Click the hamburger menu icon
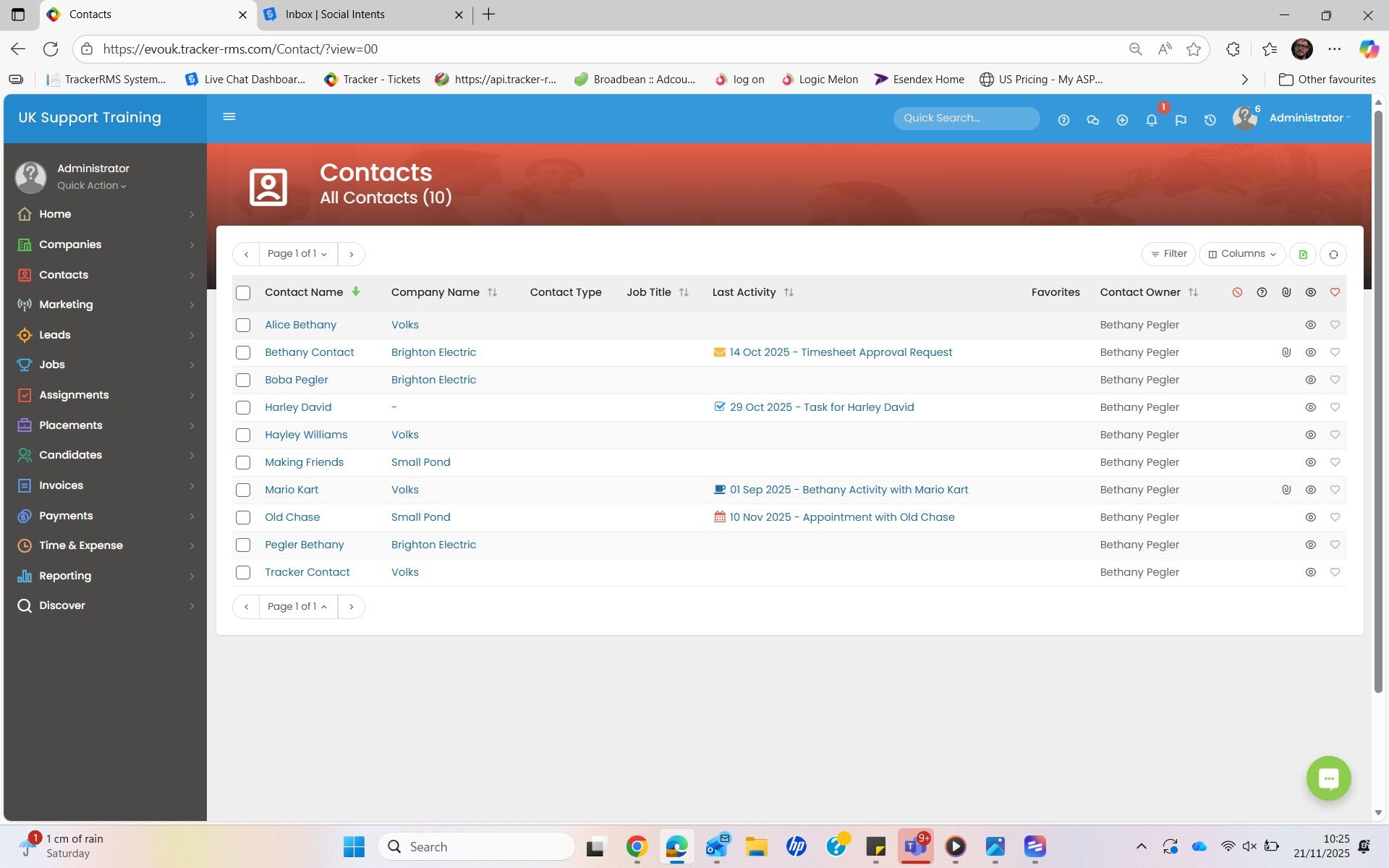 click(229, 117)
